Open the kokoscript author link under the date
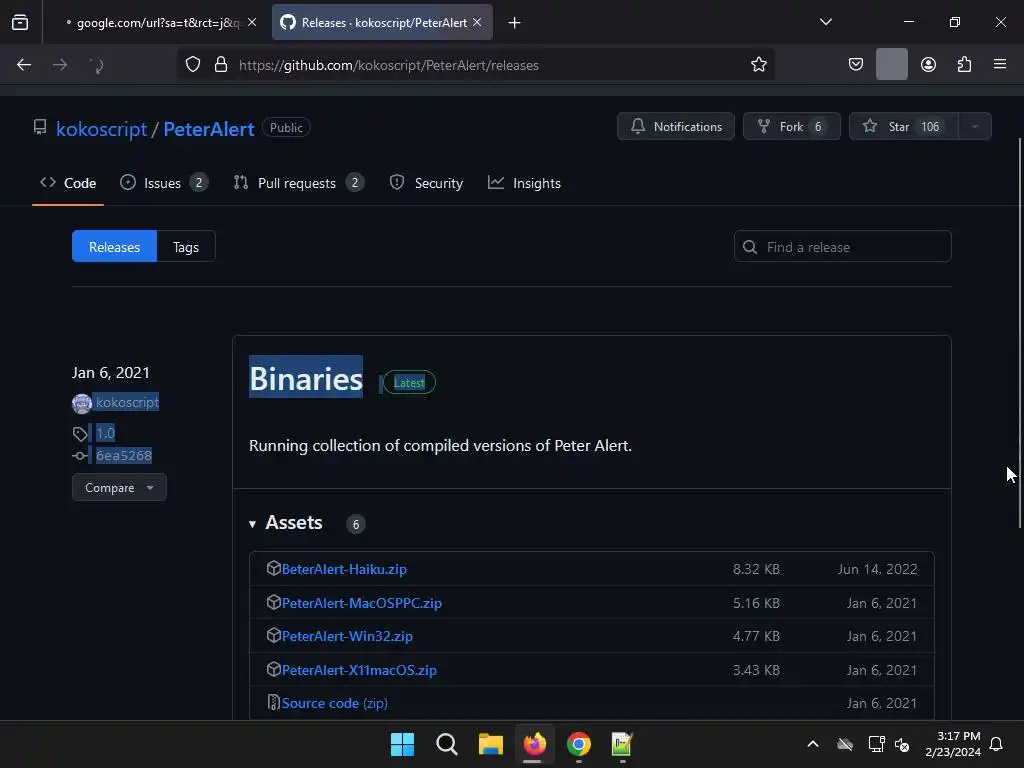Image resolution: width=1024 pixels, height=768 pixels. click(127, 402)
